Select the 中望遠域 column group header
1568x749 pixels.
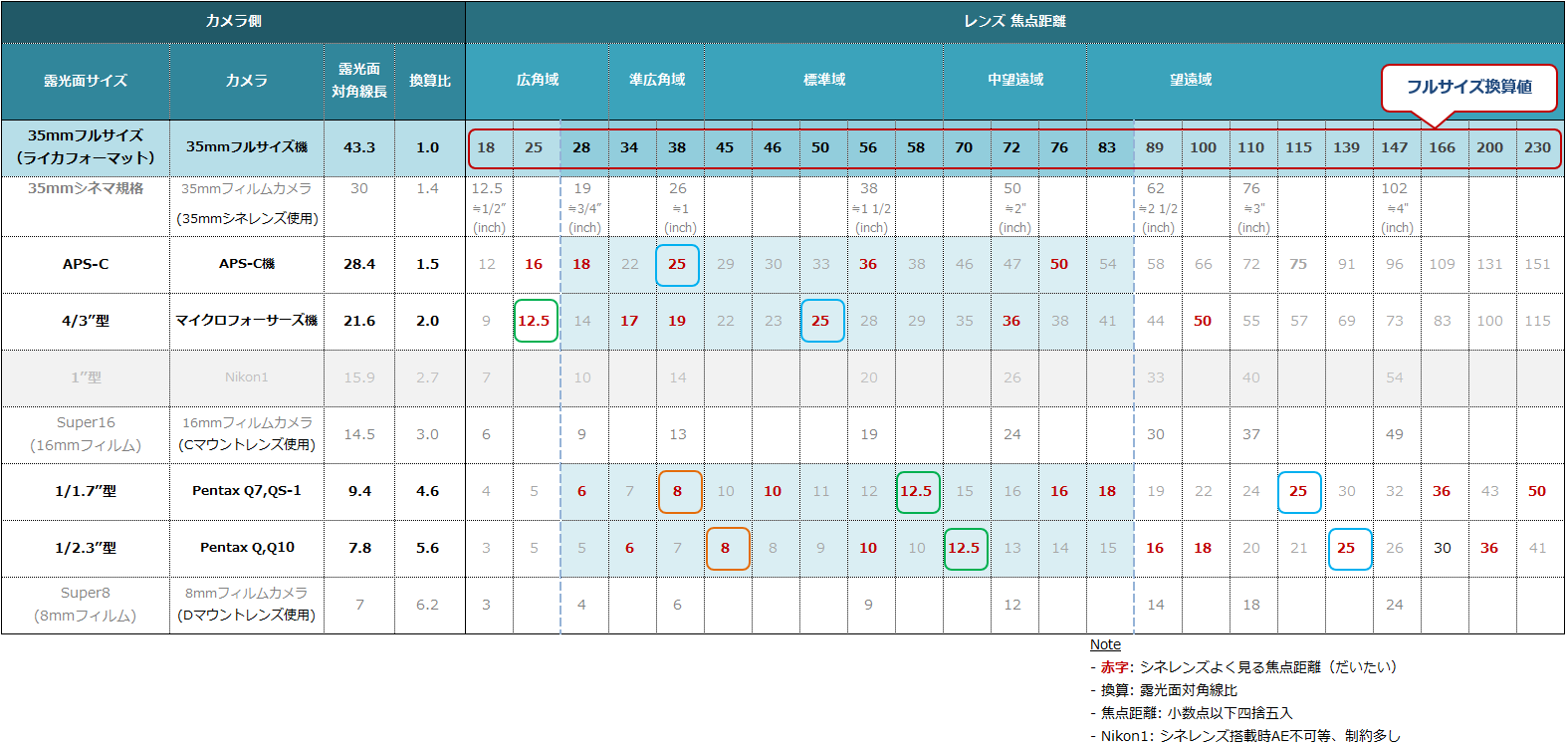pyautogui.click(x=1015, y=80)
